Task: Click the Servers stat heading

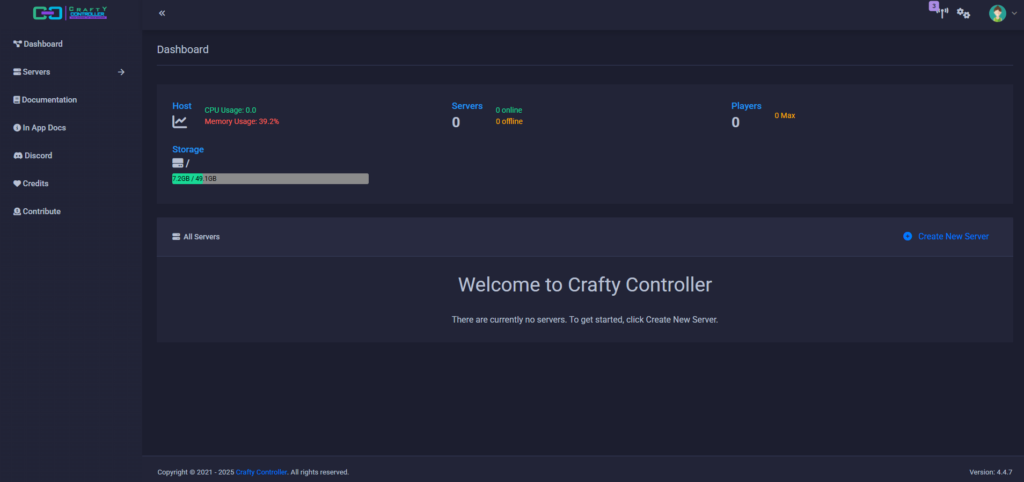Action: (467, 106)
